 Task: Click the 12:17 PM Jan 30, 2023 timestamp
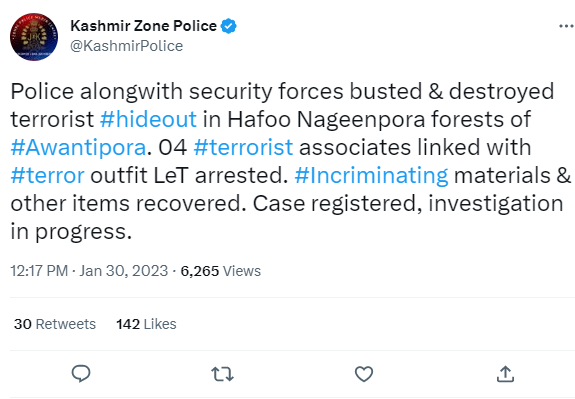tap(89, 271)
